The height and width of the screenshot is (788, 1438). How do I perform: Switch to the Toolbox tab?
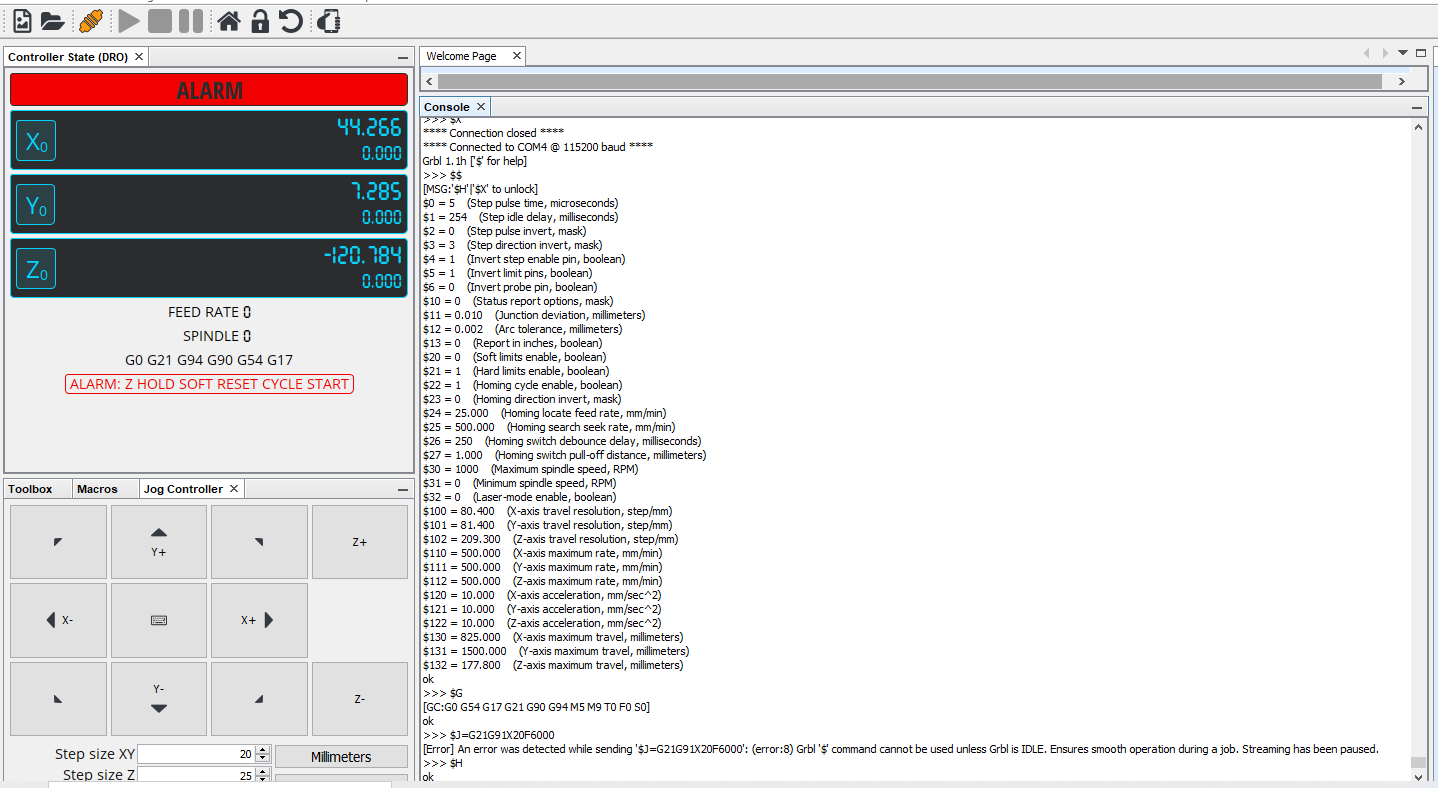pyautogui.click(x=30, y=489)
